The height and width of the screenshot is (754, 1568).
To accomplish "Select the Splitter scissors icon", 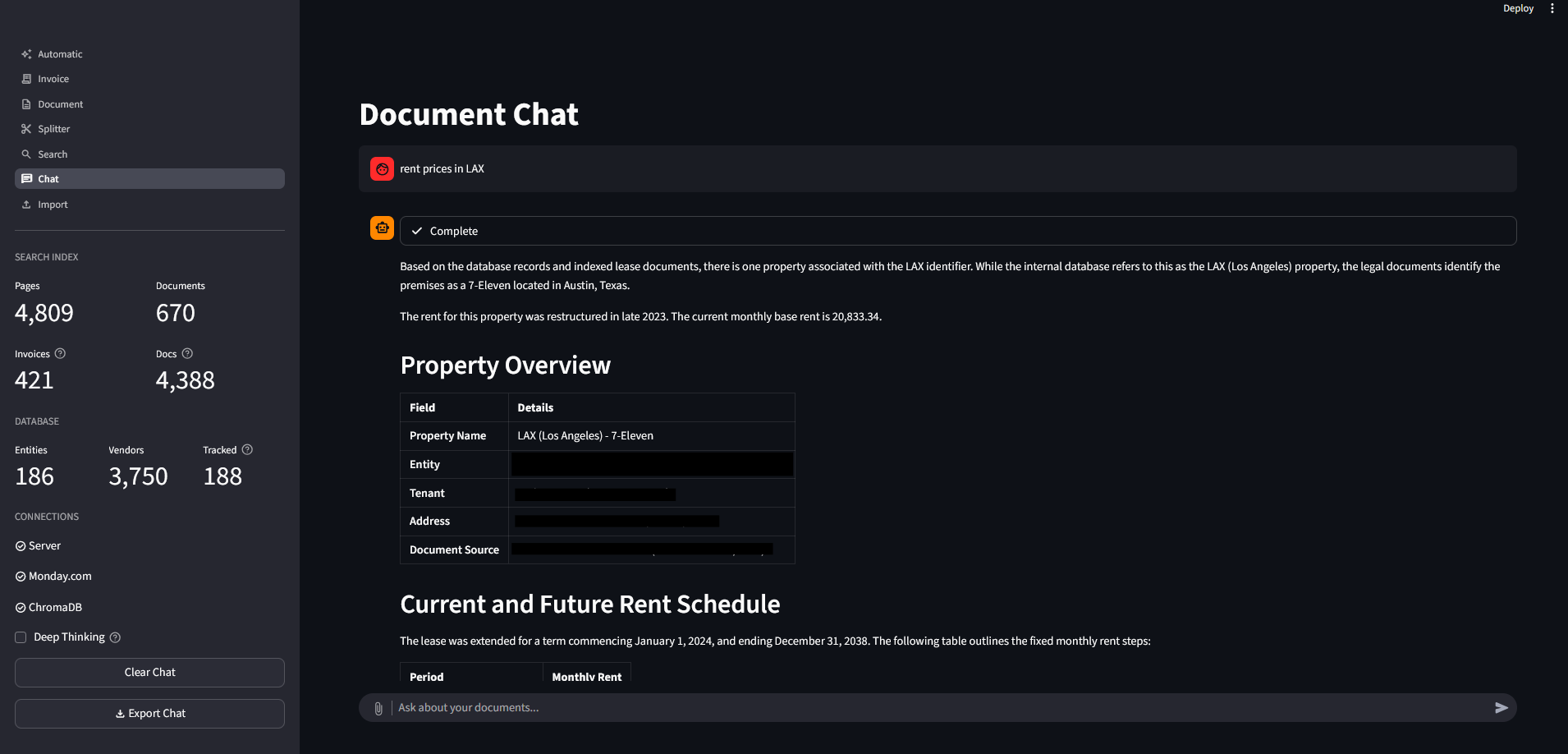I will (x=27, y=128).
